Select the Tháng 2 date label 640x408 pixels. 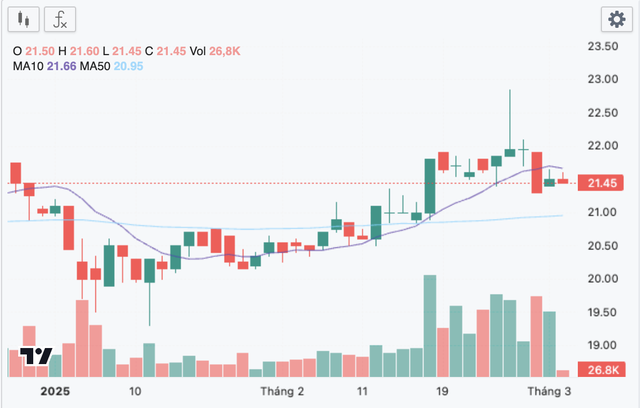tap(282, 392)
